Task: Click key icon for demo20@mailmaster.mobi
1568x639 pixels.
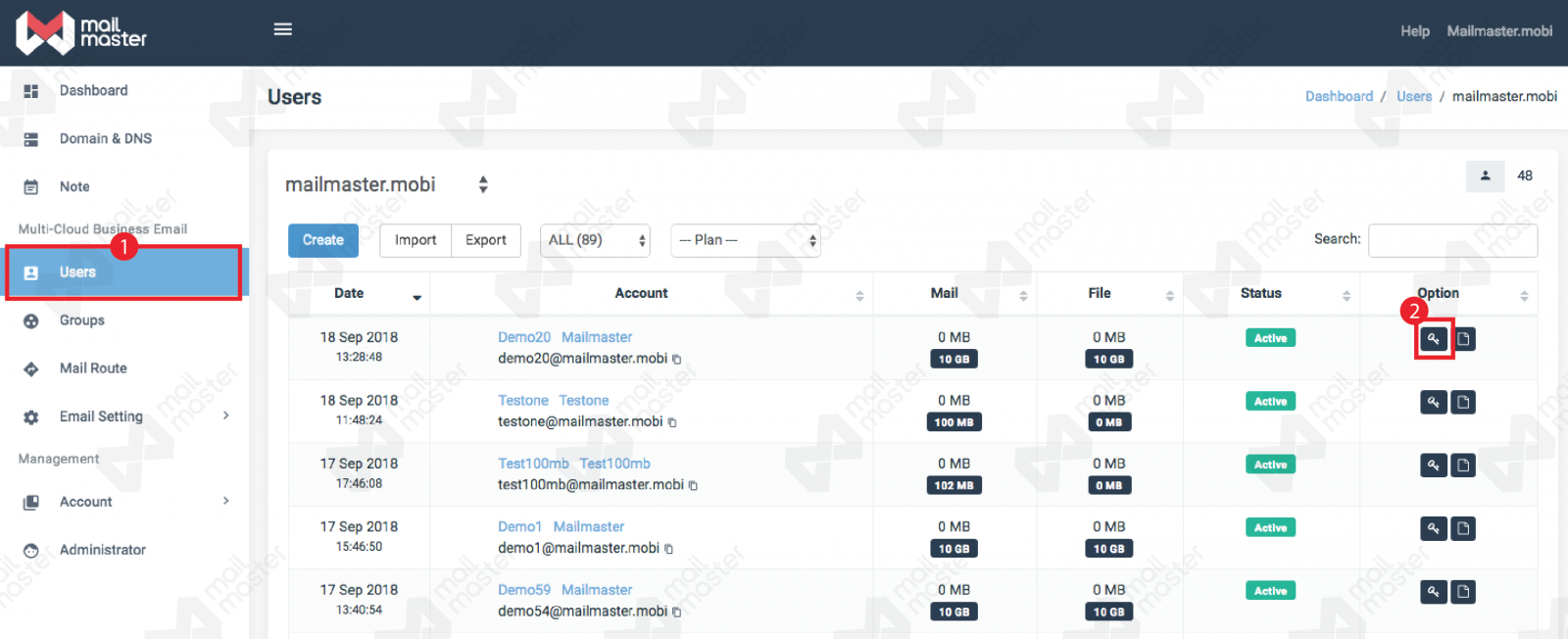Action: click(1434, 339)
